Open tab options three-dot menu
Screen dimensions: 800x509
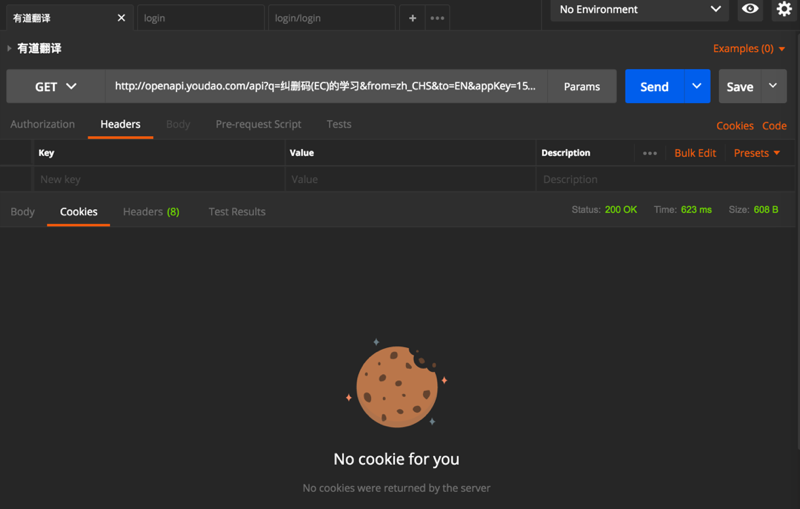(x=437, y=18)
